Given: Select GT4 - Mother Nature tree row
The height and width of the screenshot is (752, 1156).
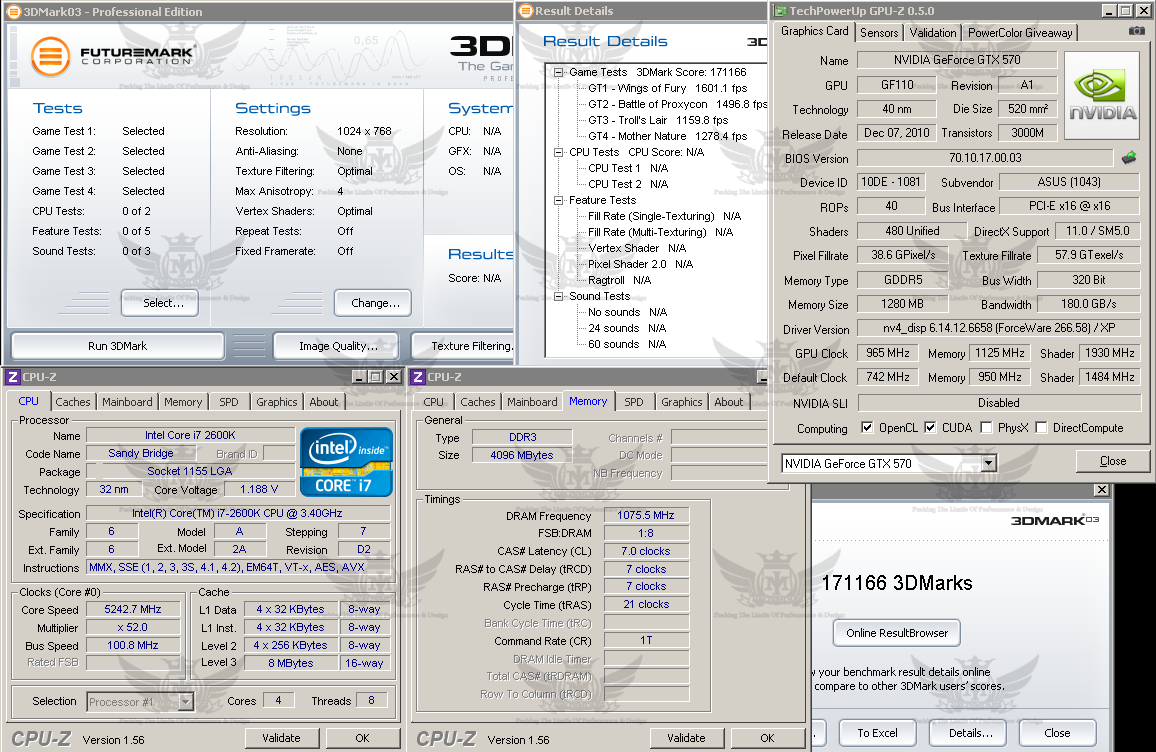Looking at the screenshot, I should [667, 136].
